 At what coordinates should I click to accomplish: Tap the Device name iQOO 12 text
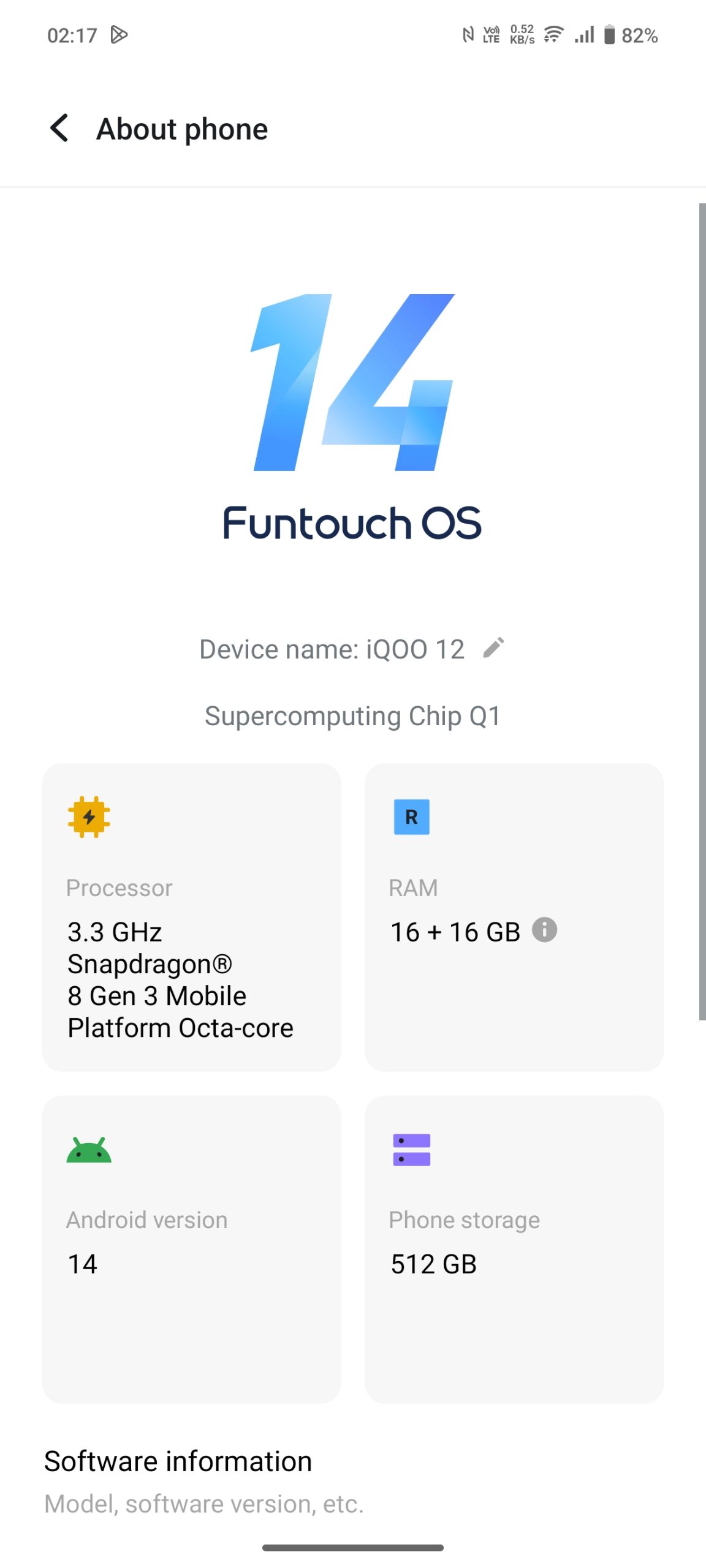tap(332, 649)
